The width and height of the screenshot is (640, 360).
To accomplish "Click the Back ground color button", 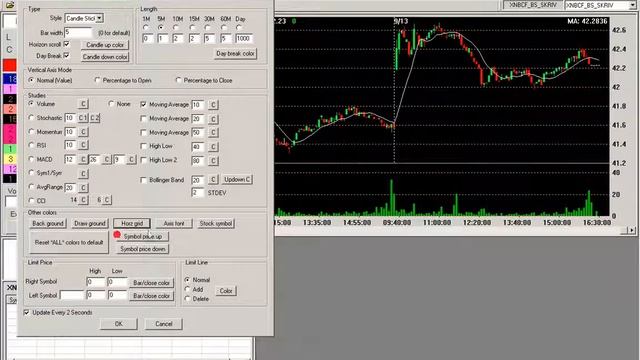I will (x=48, y=224).
